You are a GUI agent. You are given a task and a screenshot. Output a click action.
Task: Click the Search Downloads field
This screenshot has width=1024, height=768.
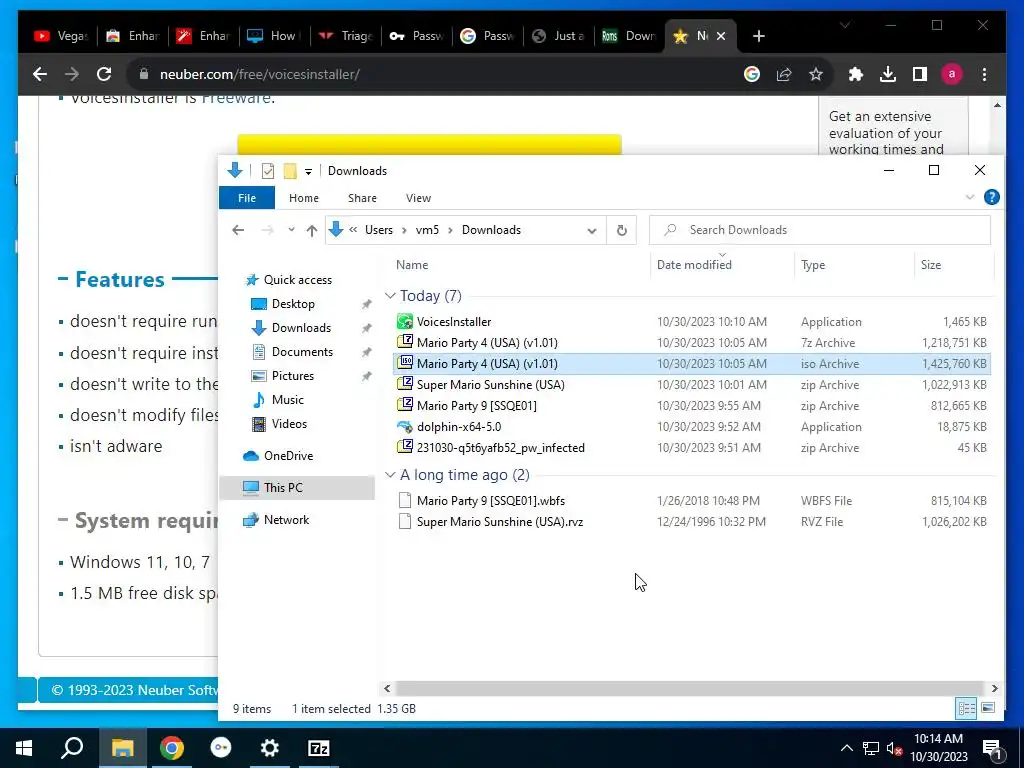[x=820, y=230]
